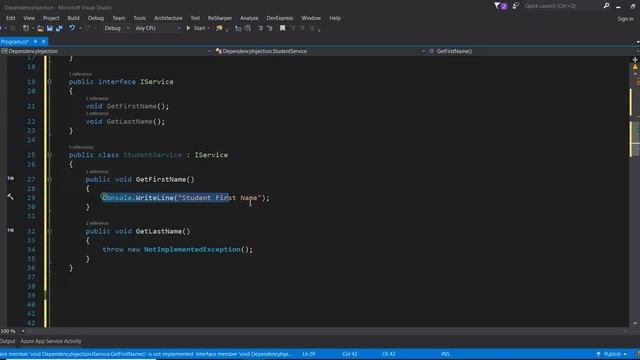Click the 0 references link above StudentService
Image resolution: width=640 pixels, height=360 pixels.
click(x=81, y=147)
